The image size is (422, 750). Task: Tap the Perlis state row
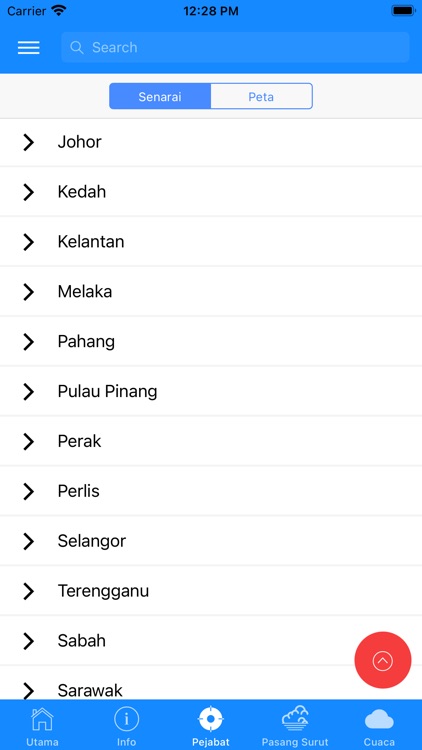(211, 491)
